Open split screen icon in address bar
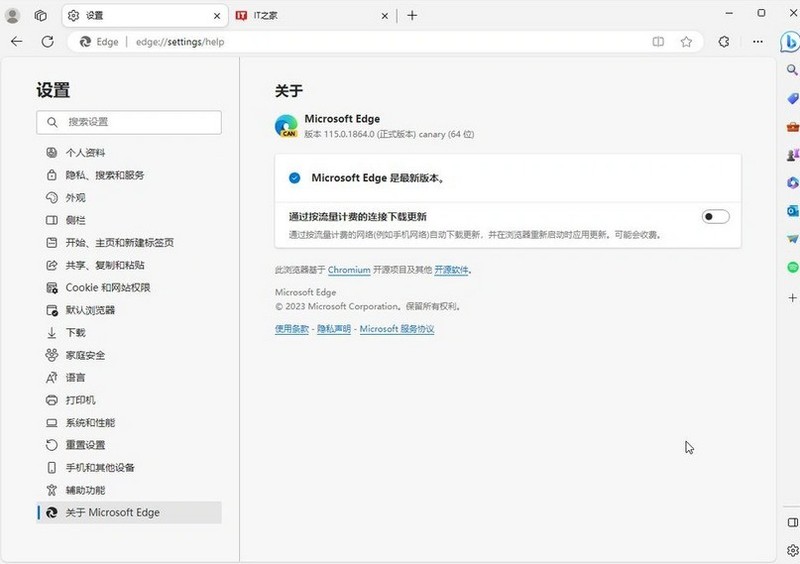This screenshot has width=800, height=564. coord(658,42)
